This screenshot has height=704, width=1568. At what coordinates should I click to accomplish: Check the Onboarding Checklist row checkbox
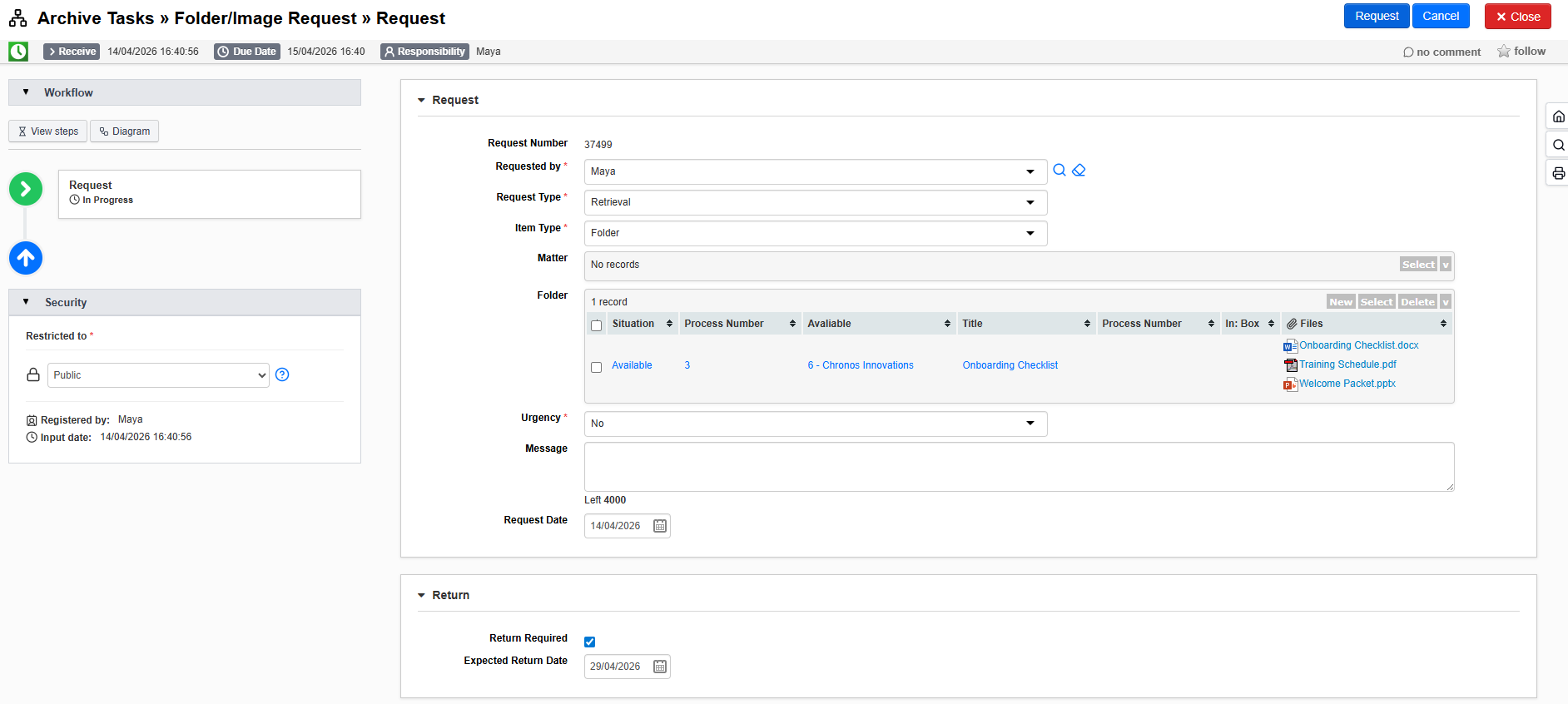pyautogui.click(x=596, y=367)
